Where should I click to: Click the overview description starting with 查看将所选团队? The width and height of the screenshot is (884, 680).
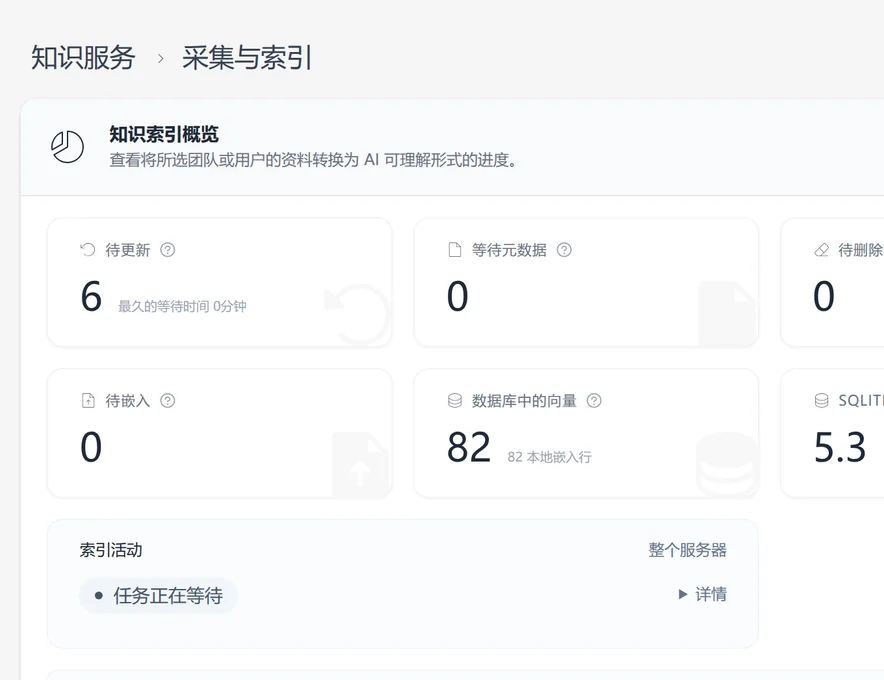pos(313,160)
